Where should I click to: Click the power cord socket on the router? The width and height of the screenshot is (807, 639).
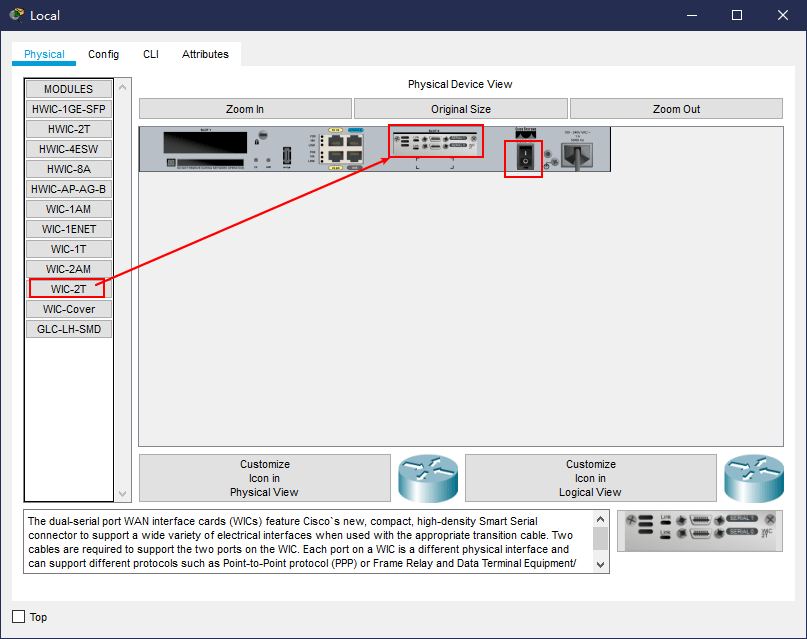(577, 156)
